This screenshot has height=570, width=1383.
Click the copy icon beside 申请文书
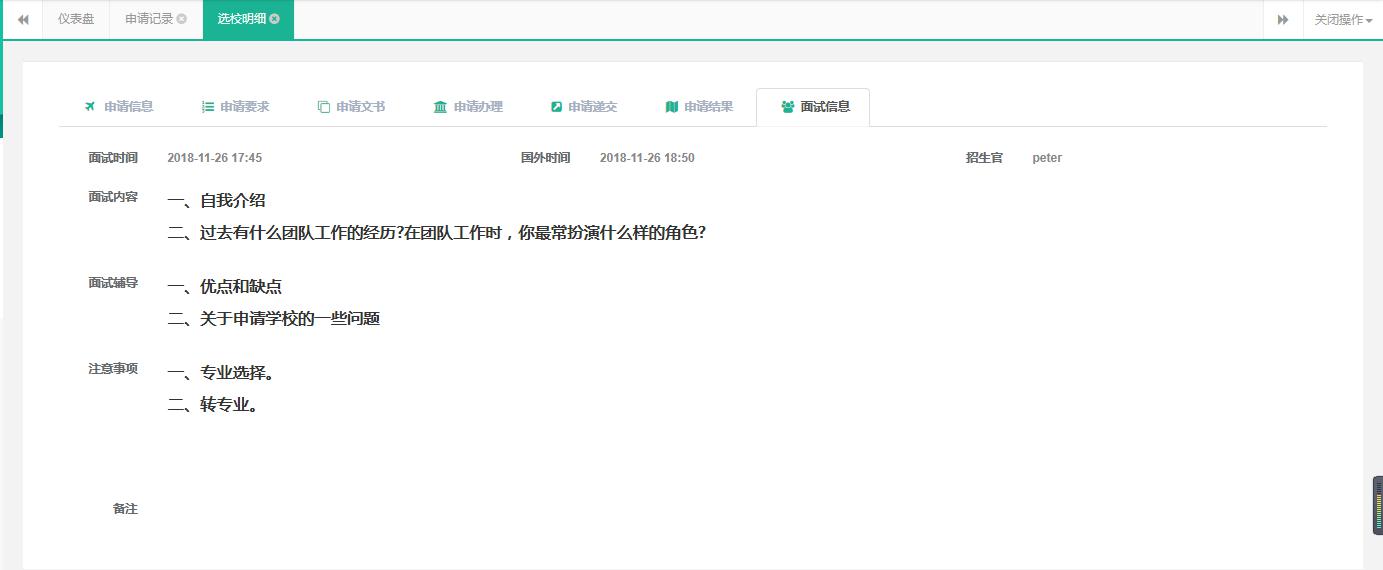click(324, 107)
